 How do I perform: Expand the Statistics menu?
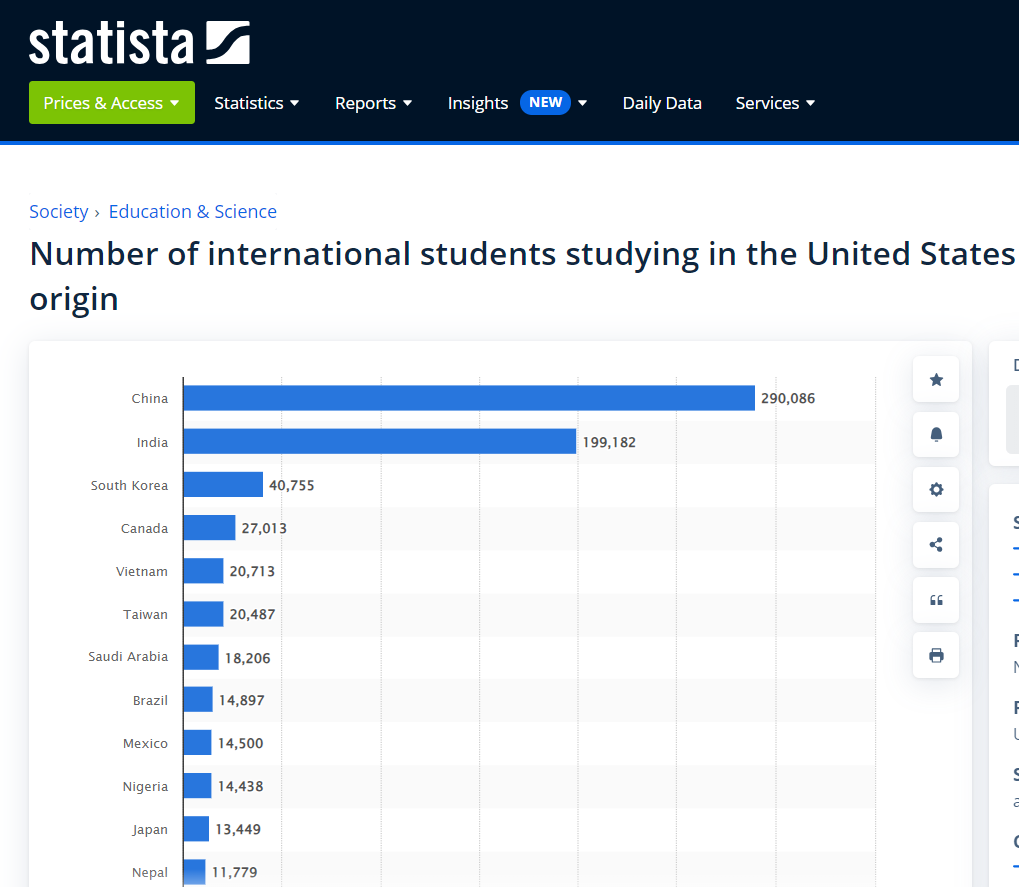coord(257,103)
